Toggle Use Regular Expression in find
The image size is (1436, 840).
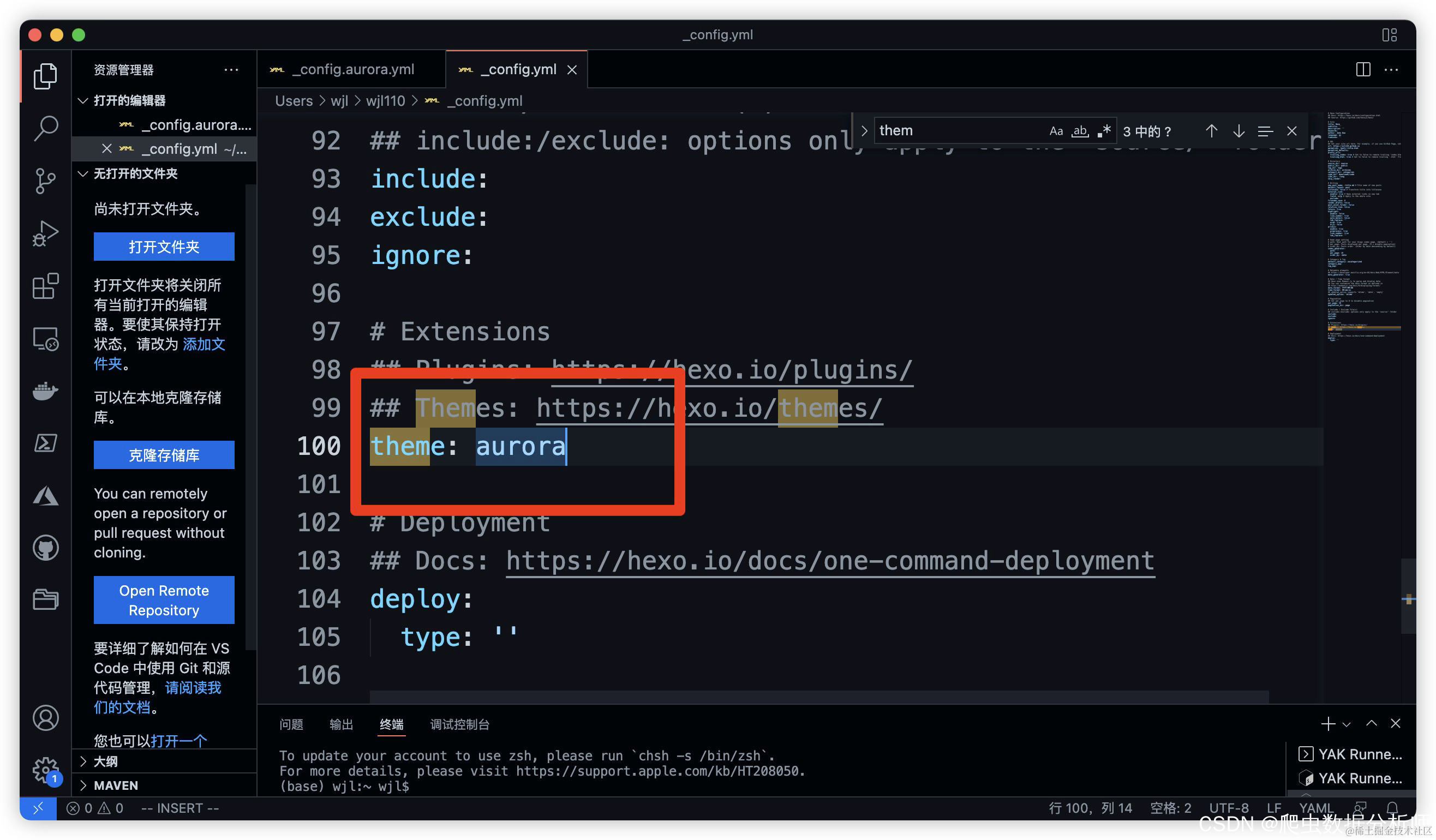coord(1104,131)
